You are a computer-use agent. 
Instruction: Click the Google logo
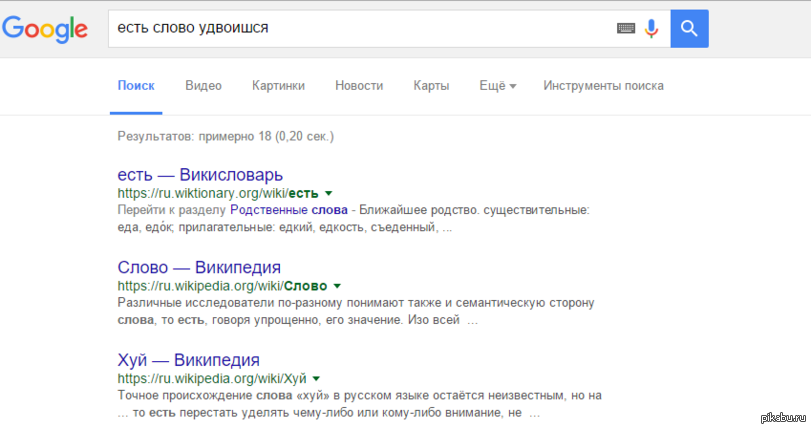(x=45, y=29)
